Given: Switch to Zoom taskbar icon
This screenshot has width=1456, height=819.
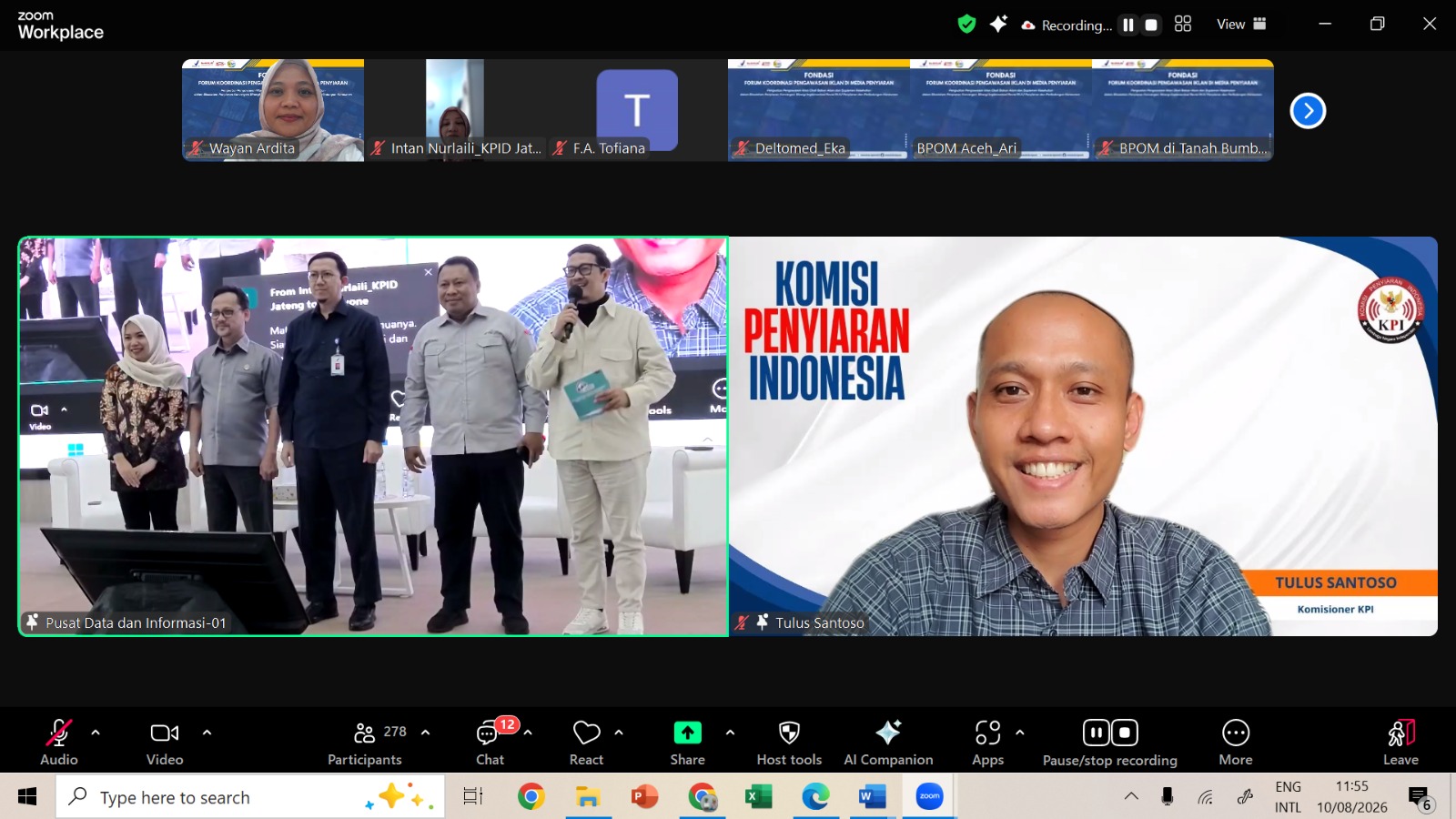Looking at the screenshot, I should pos(929,797).
